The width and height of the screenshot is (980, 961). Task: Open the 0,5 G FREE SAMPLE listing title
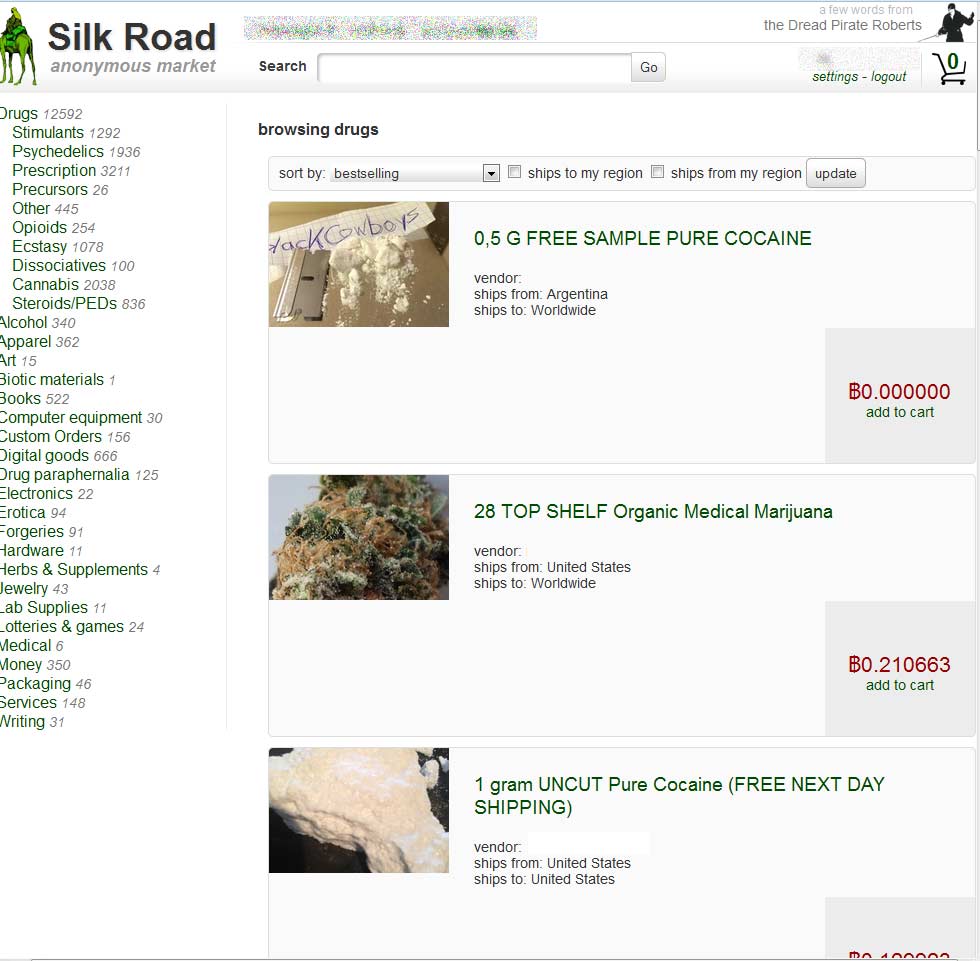click(x=642, y=238)
